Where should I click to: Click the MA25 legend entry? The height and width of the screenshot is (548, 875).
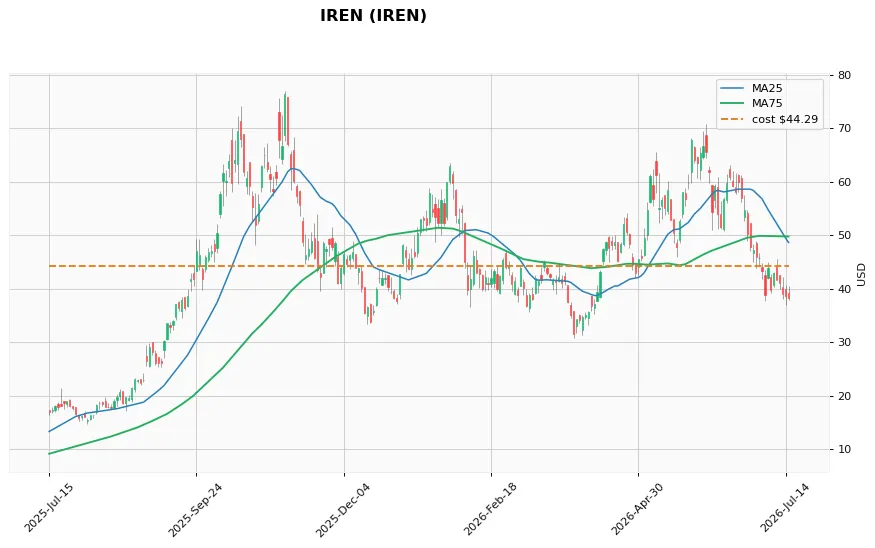pos(752,88)
